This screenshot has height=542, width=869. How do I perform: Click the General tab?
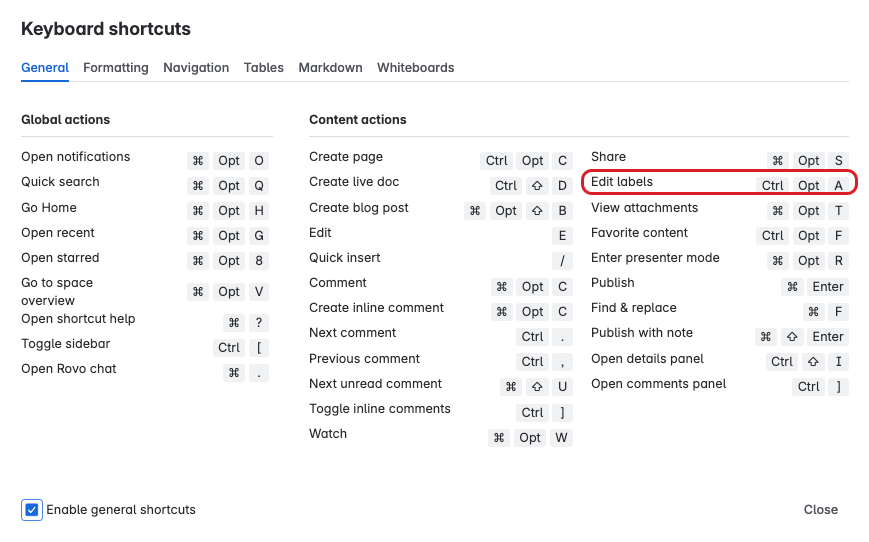pyautogui.click(x=45, y=68)
